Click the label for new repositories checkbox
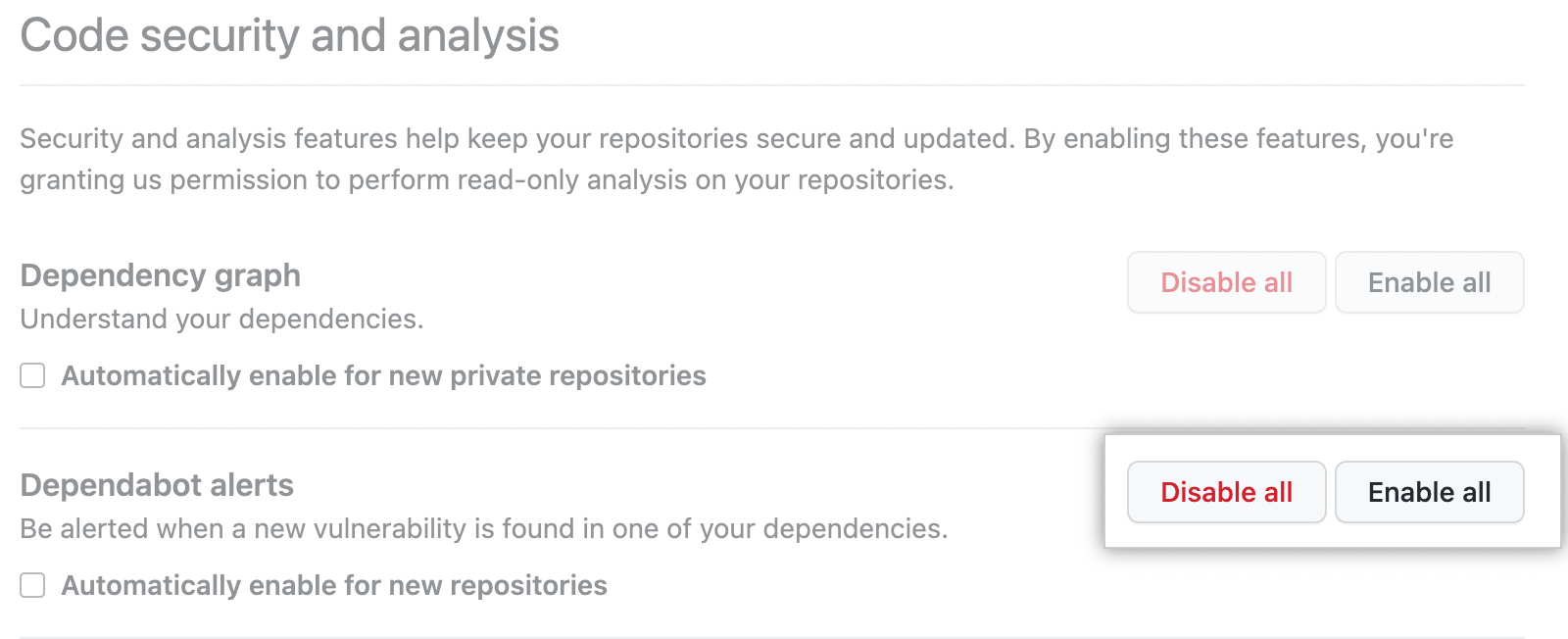Image resolution: width=1568 pixels, height=639 pixels. pyautogui.click(x=334, y=585)
